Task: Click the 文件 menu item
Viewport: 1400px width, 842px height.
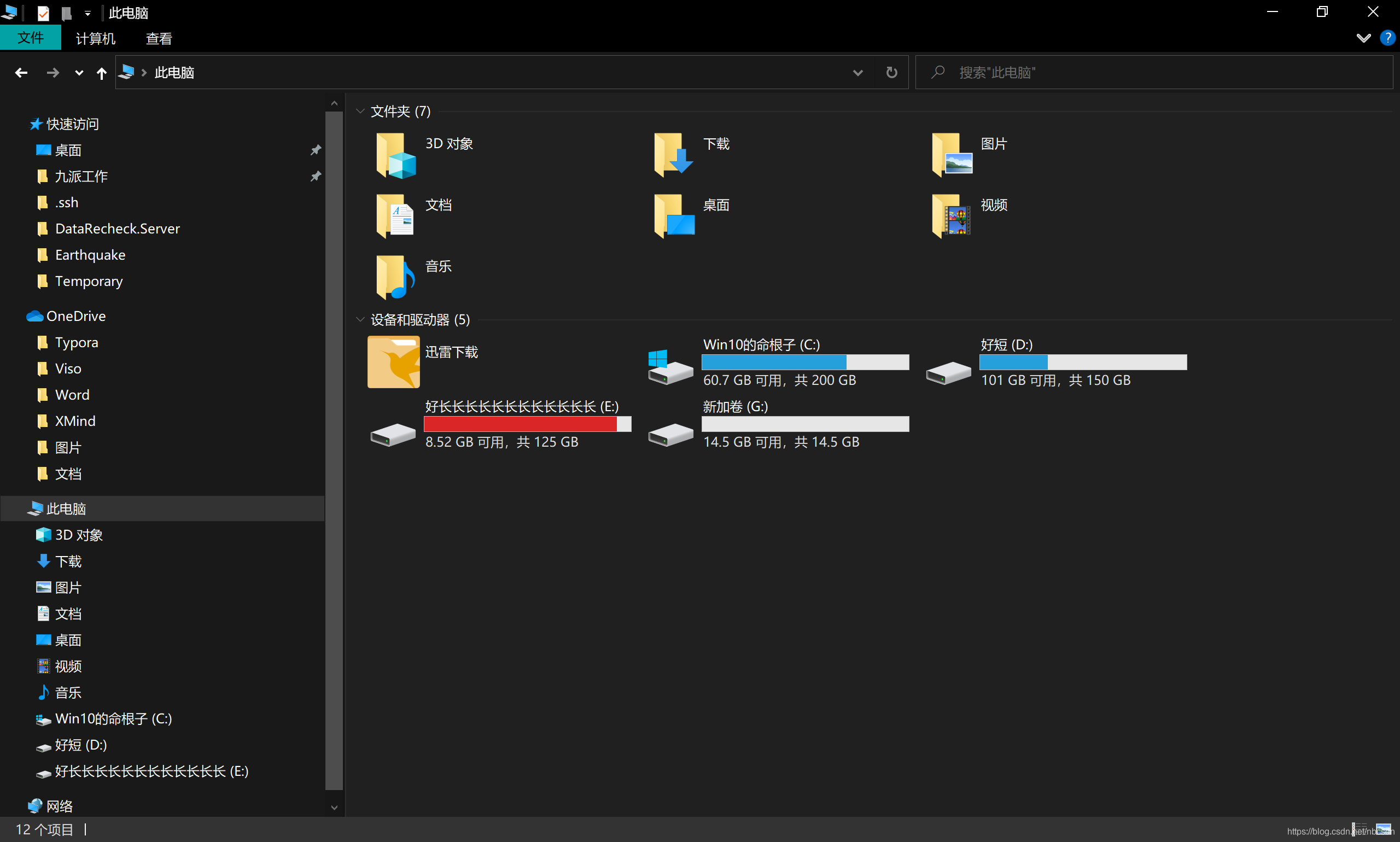Action: coord(30,37)
